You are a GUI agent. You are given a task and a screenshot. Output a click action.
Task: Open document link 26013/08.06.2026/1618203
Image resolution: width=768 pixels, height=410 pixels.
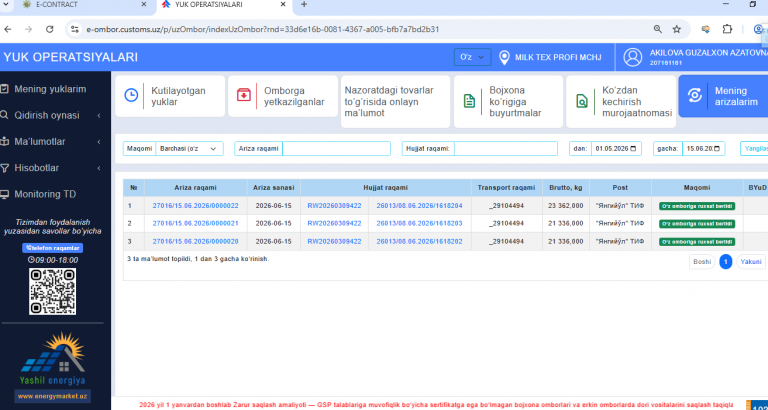[419, 223]
